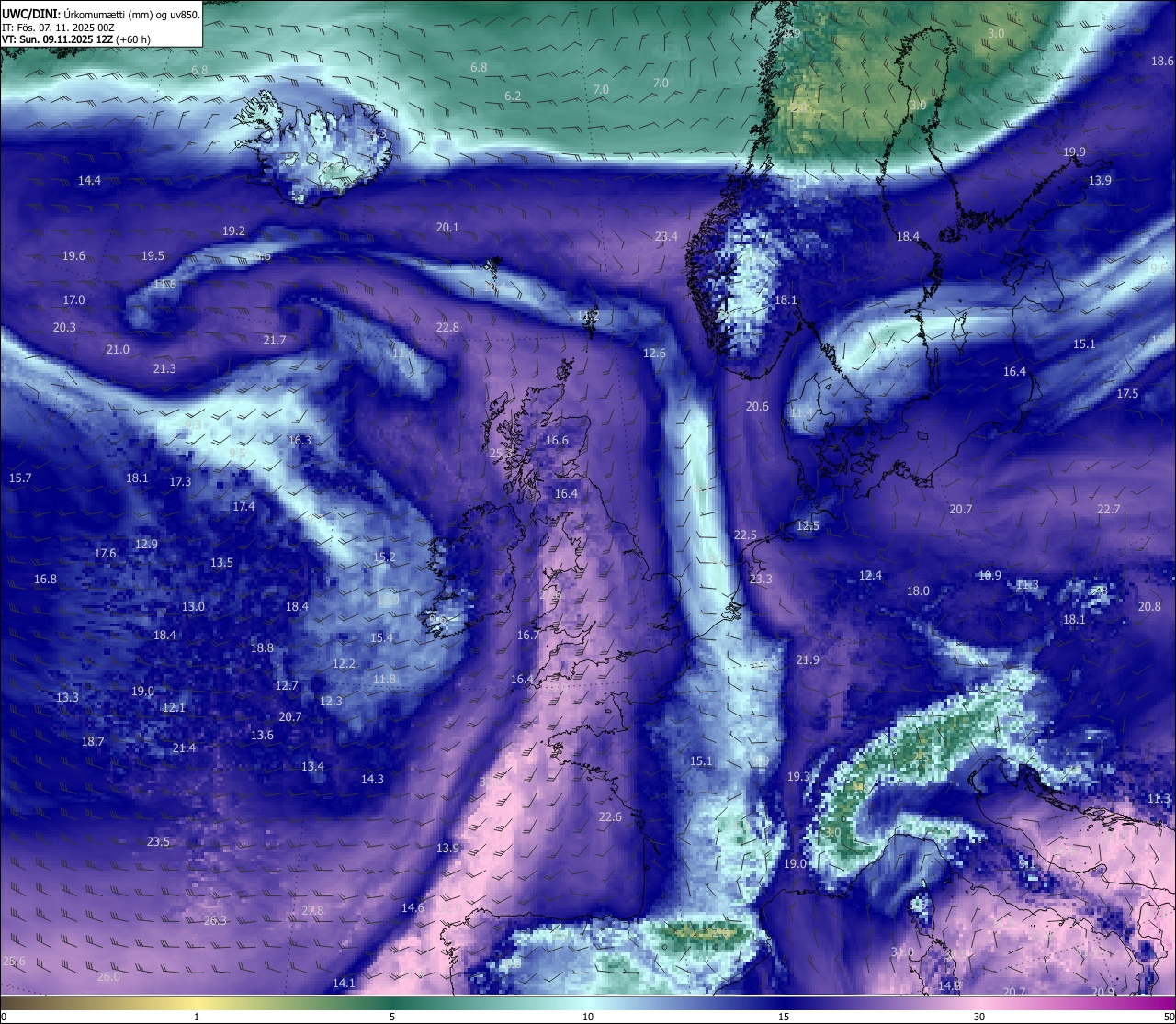Click the map value 21.3
This screenshot has height=1024, width=1176.
tap(164, 369)
